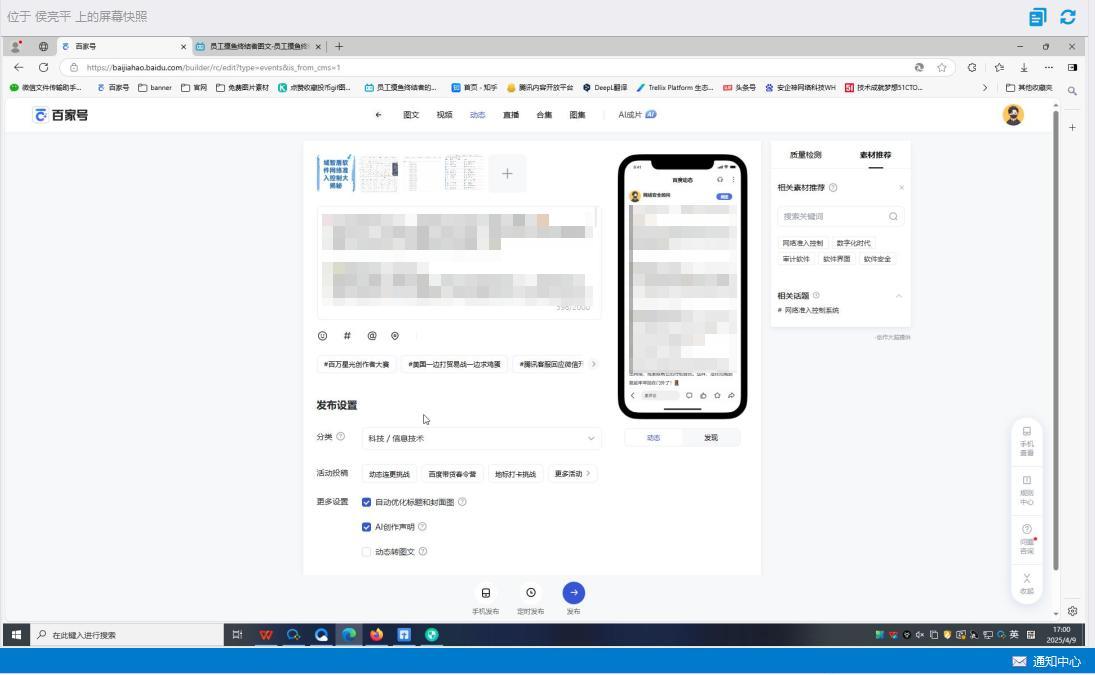
Task: Mention someone using the @ icon
Action: point(372,336)
